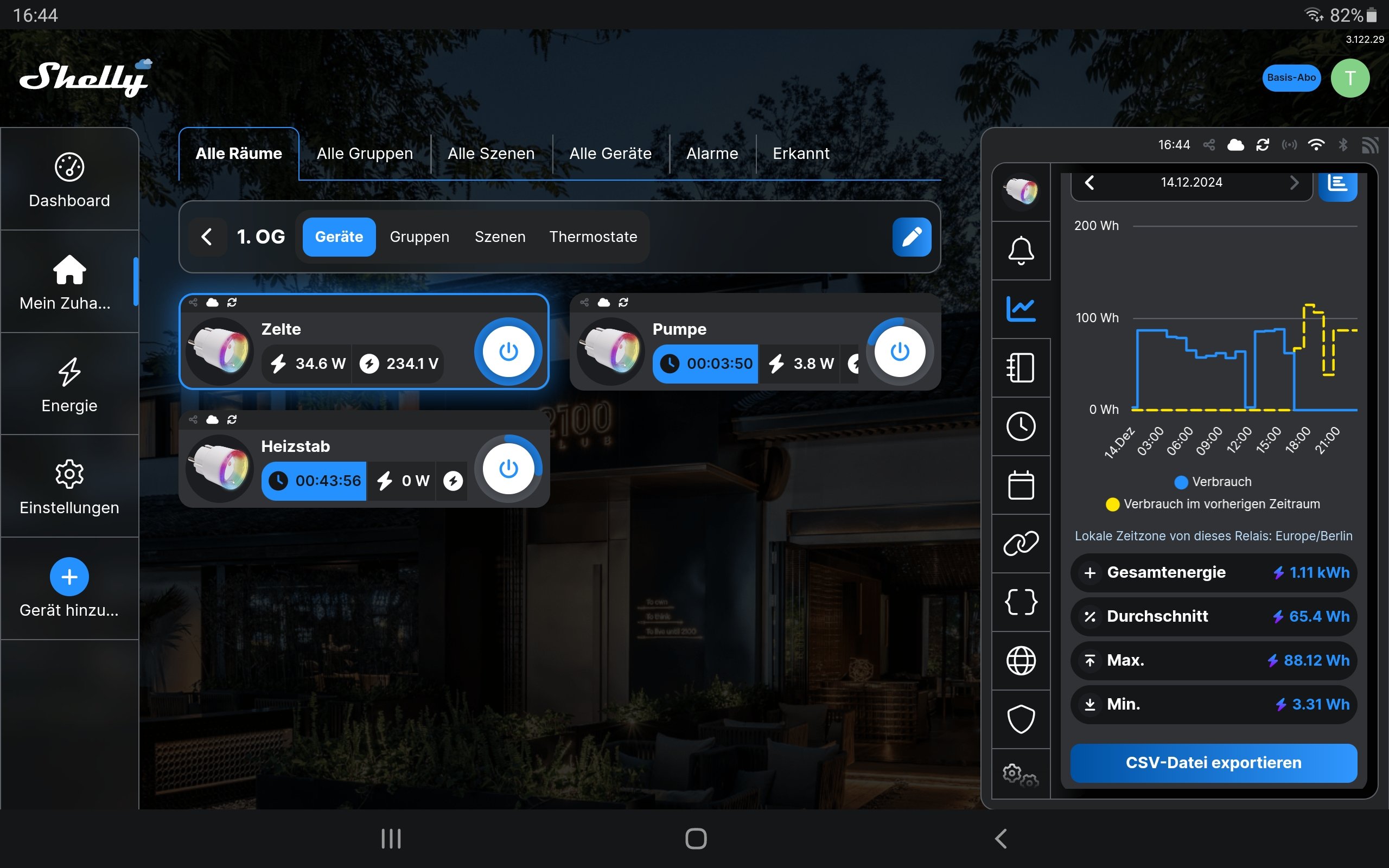This screenshot has height=868, width=1389.
Task: Open timer clock icon in device panel
Action: 1021,426
